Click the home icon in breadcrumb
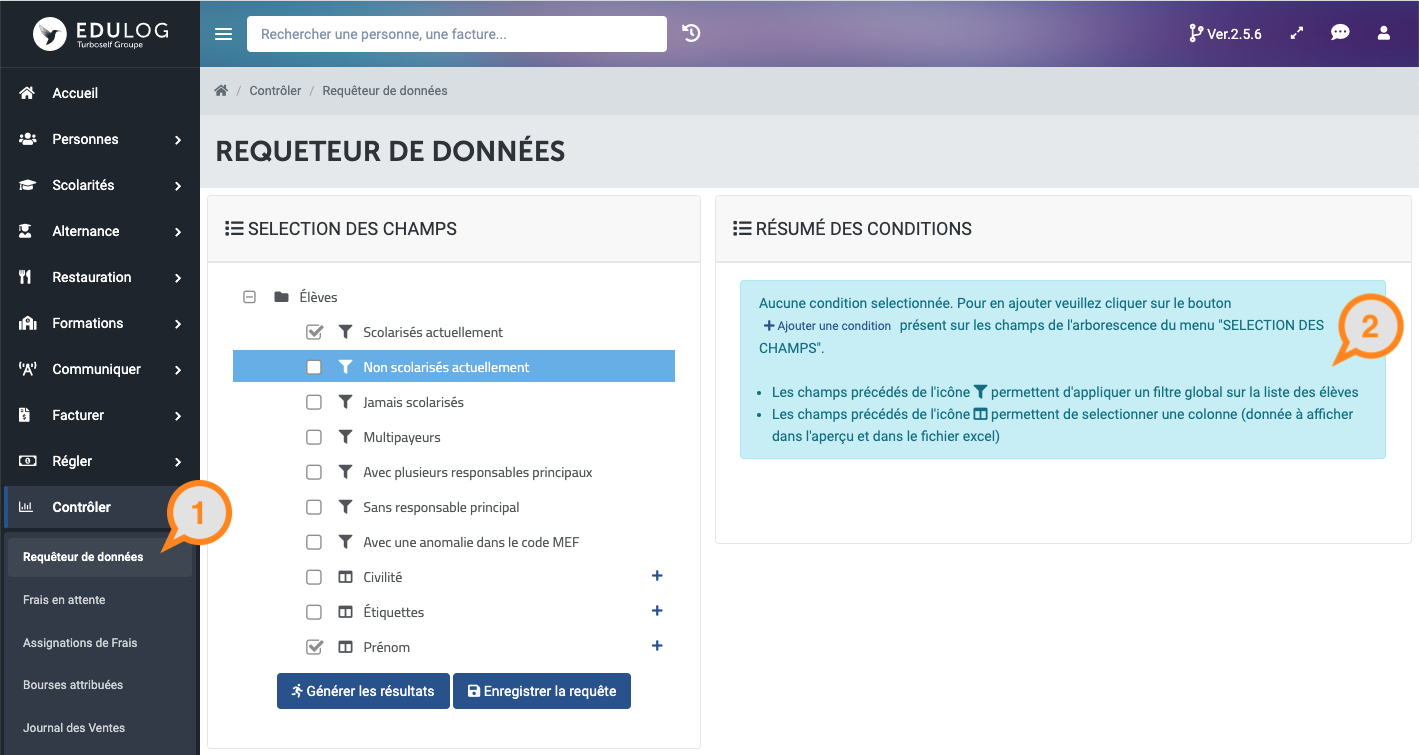 point(221,90)
